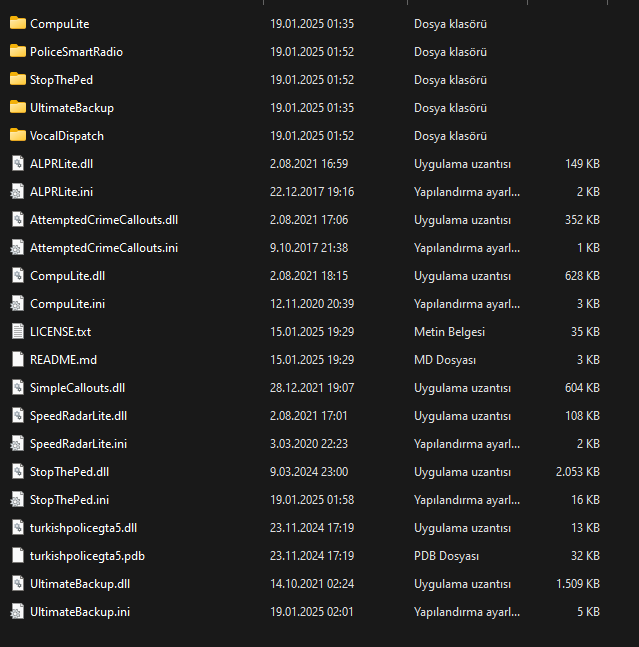Click the SpeedRadarLite.ini file icon

click(x=17, y=444)
